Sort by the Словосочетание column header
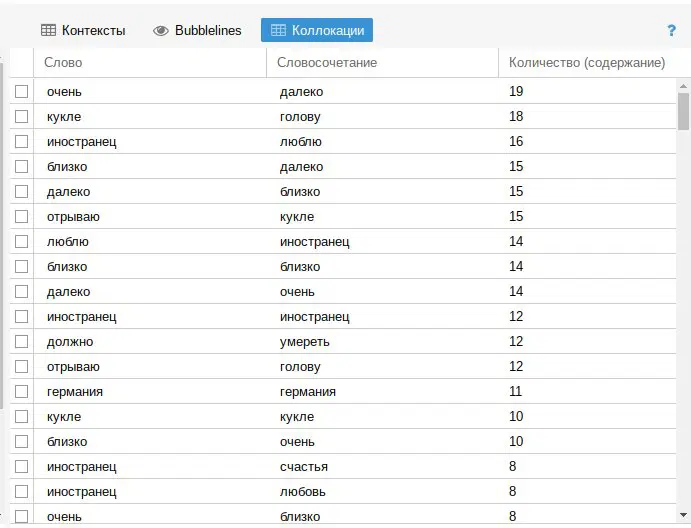Viewport: 691px width, 528px height. 383,63
